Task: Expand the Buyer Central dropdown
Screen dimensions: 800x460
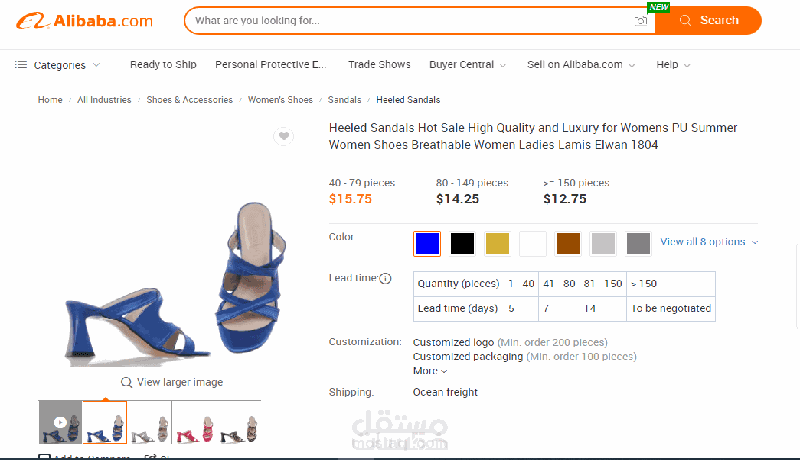Action: pyautogui.click(x=467, y=65)
